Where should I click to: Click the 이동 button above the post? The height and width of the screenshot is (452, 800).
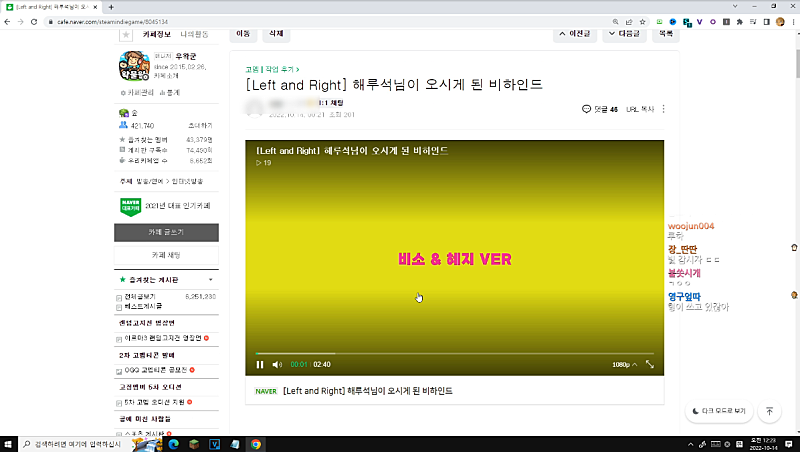[x=243, y=34]
